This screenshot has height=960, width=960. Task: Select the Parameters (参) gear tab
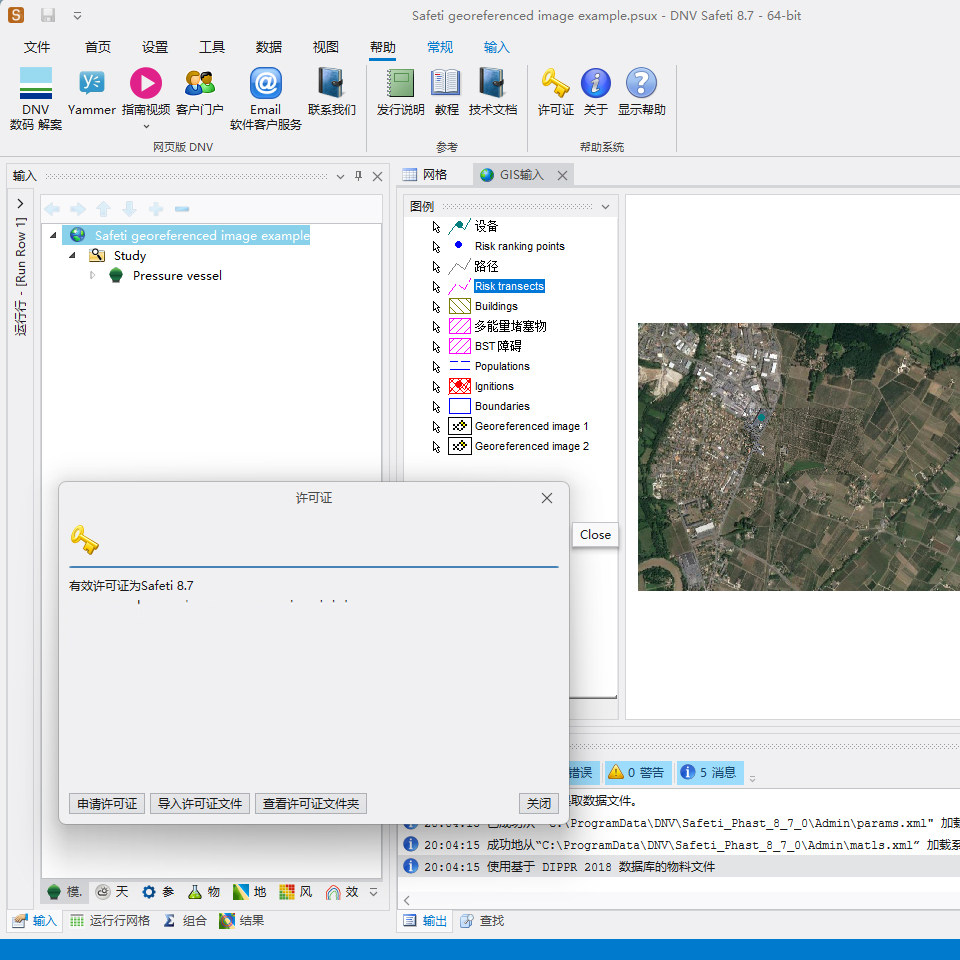tap(158, 892)
